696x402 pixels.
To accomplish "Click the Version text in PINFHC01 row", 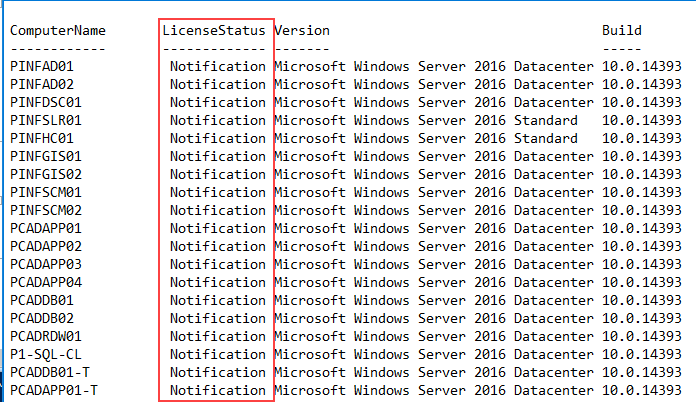I will (x=426, y=138).
